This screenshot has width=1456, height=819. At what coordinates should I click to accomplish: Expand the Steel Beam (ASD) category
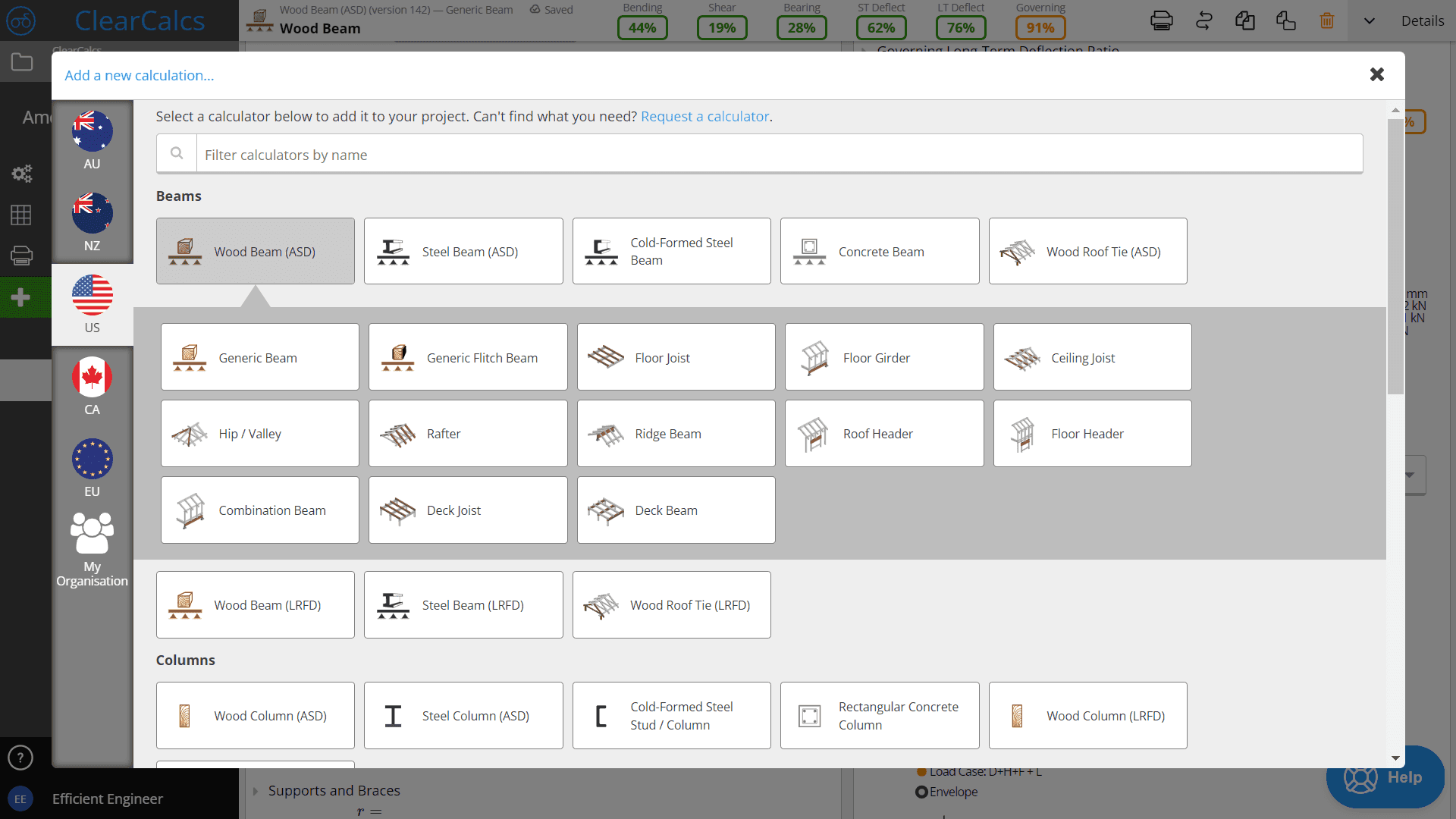(463, 251)
